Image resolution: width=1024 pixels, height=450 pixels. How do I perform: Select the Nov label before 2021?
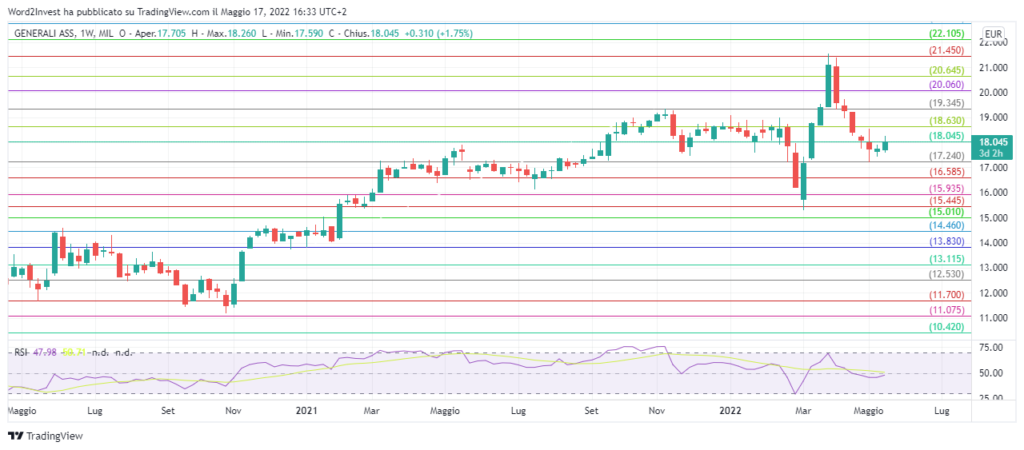pos(232,410)
